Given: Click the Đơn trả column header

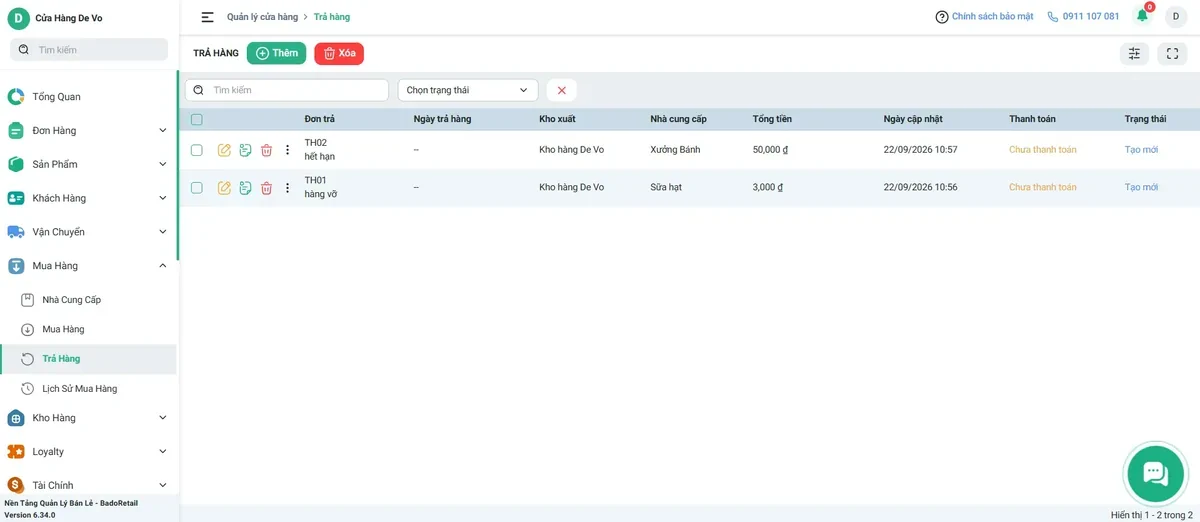Looking at the screenshot, I should pyautogui.click(x=320, y=119).
